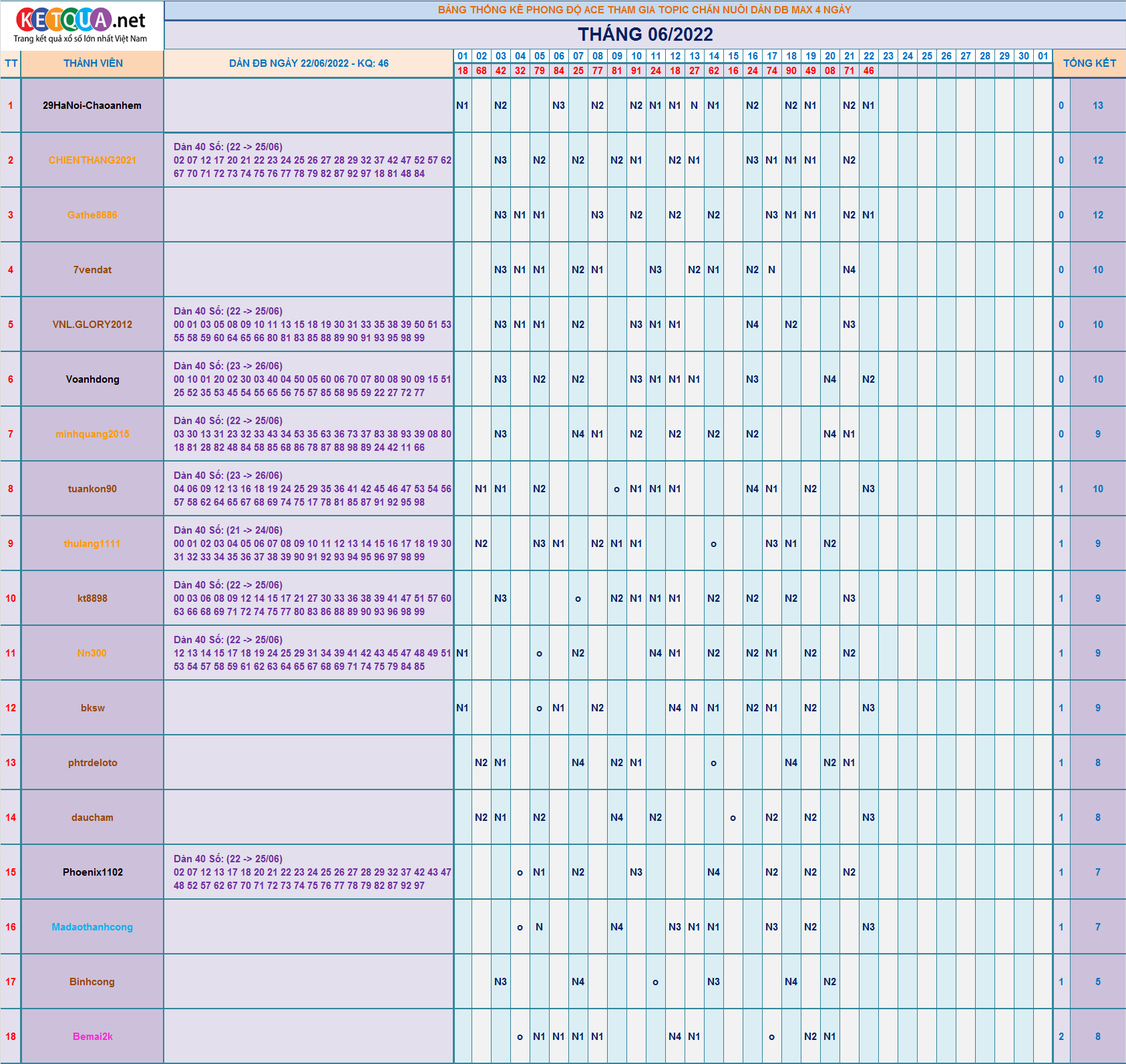Screen dimensions: 1126x1064
Task: Click day 15 column header
Action: pos(733,56)
